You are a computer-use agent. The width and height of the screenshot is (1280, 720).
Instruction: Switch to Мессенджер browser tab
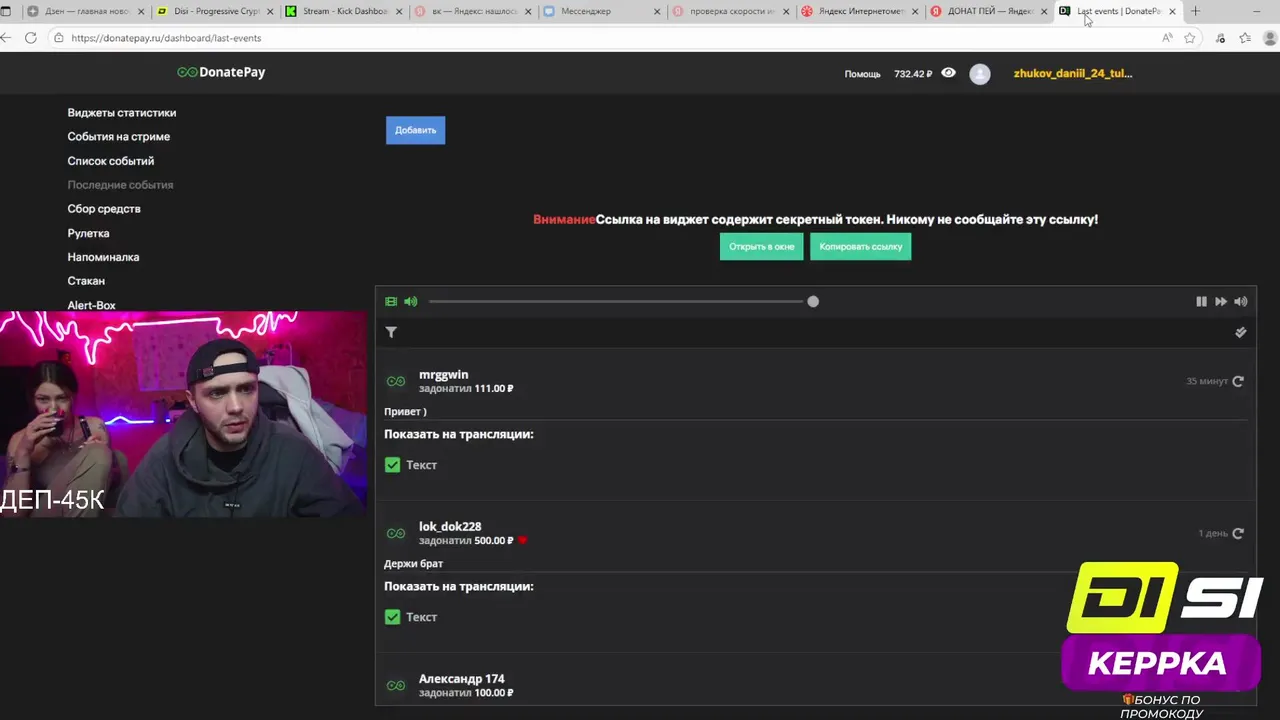coord(602,11)
